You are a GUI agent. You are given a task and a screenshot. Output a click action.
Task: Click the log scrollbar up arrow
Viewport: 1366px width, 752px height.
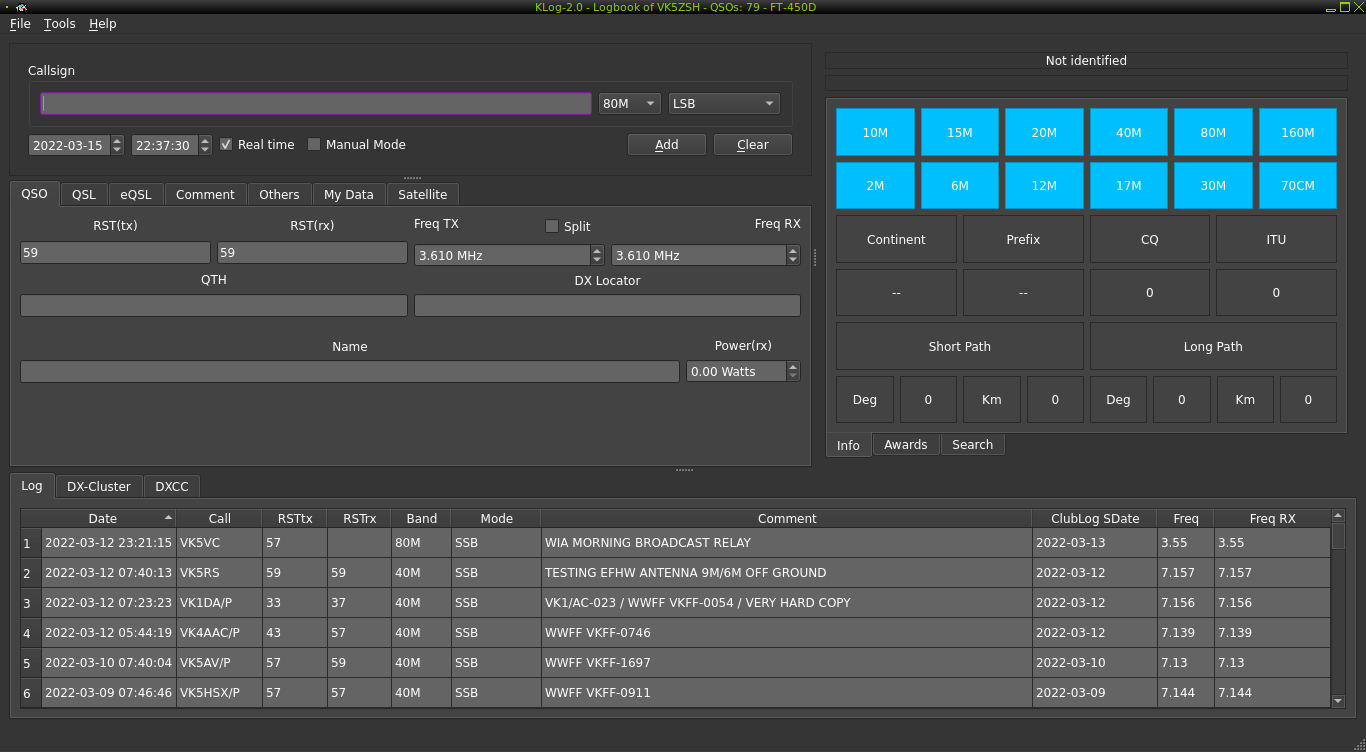coord(1339,516)
